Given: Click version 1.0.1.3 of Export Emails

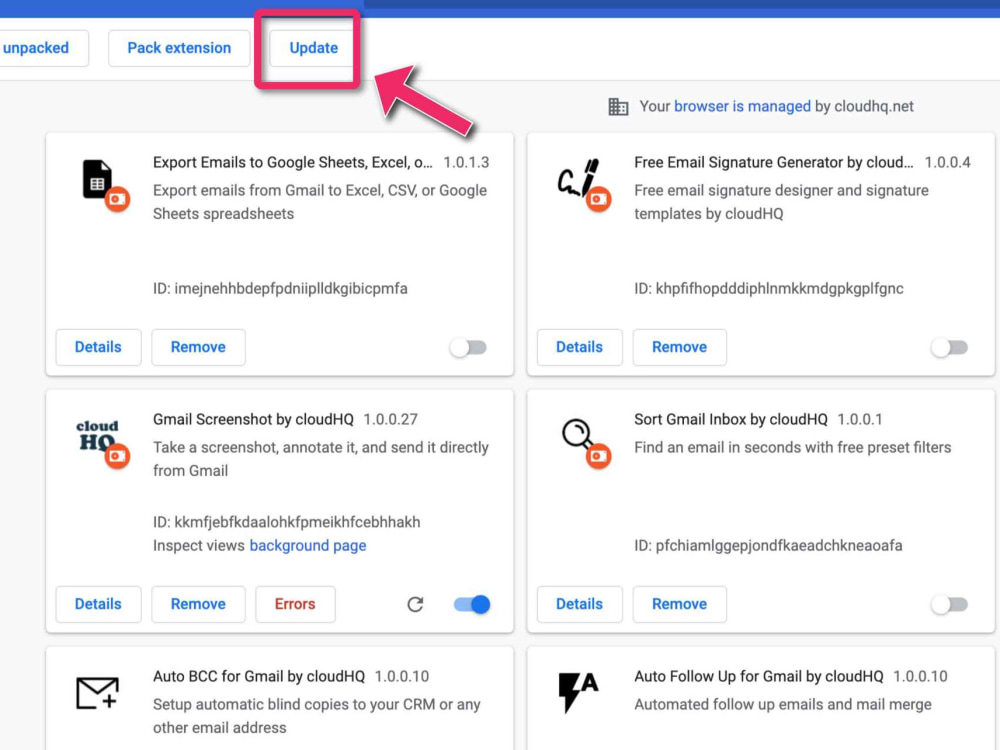Looking at the screenshot, I should pyautogui.click(x=466, y=162).
